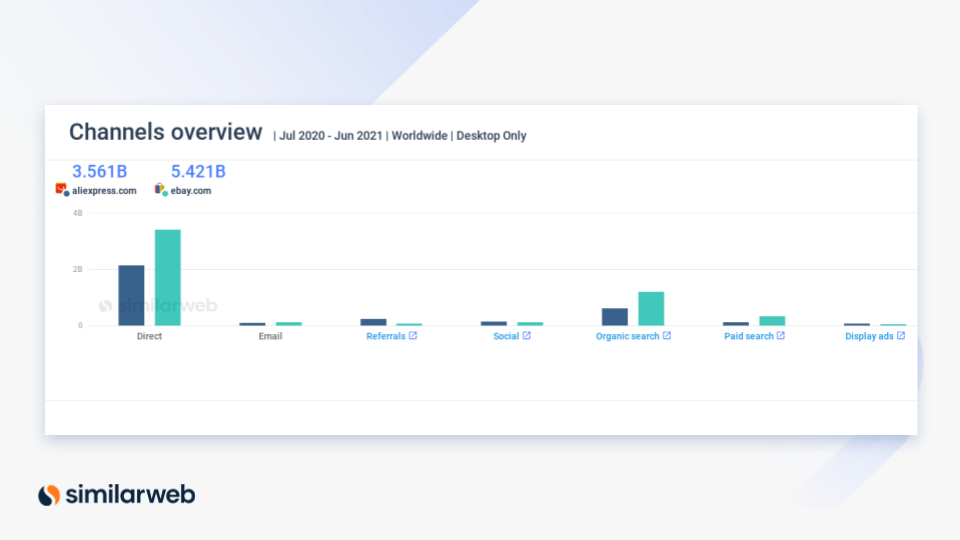The height and width of the screenshot is (540, 960).
Task: Click the 5.421B total value
Action: click(x=198, y=171)
